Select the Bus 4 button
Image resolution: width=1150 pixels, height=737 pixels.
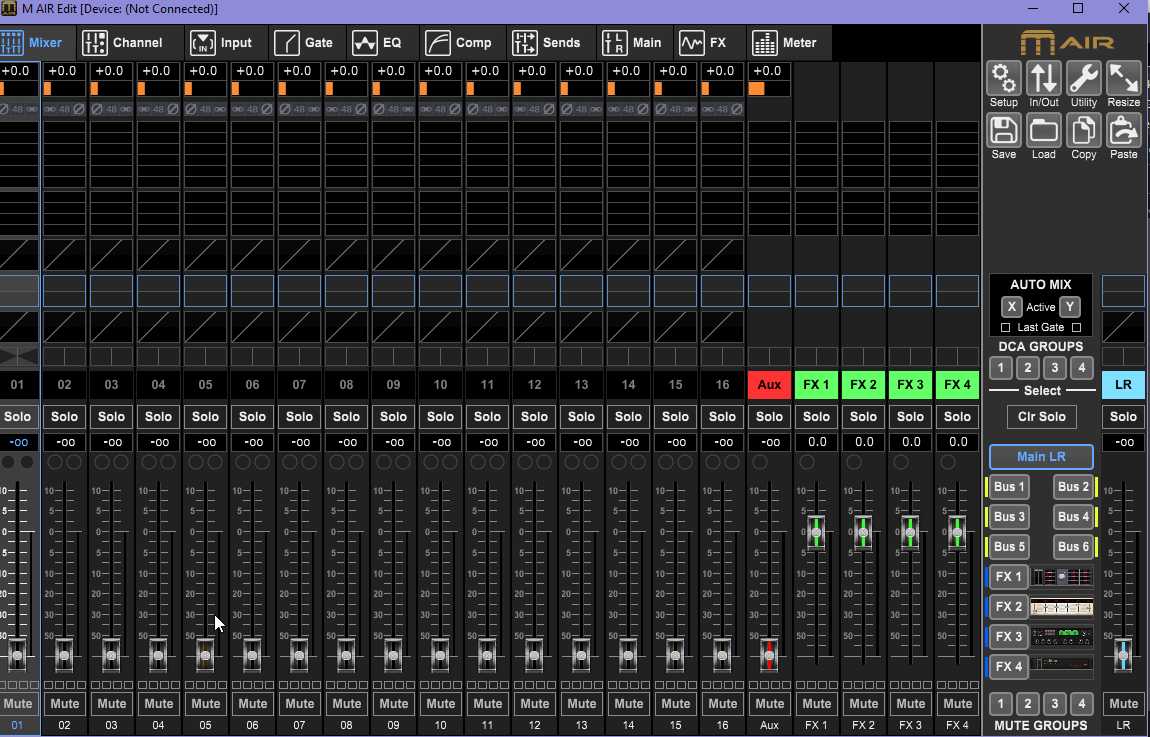1073,517
